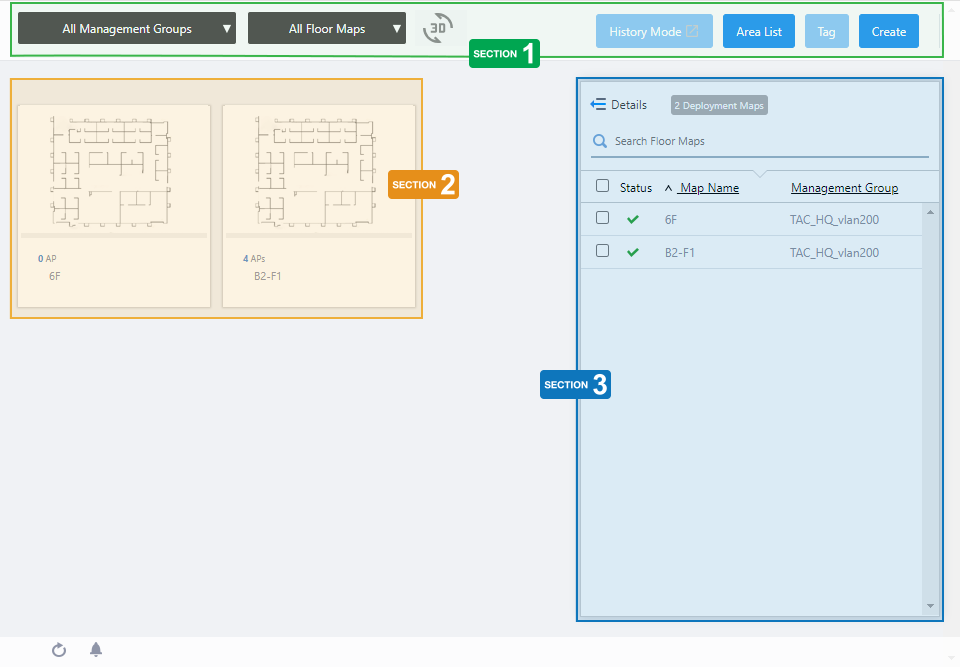The width and height of the screenshot is (960, 667).
Task: Click the green status check for B2-F1
Action: (632, 253)
